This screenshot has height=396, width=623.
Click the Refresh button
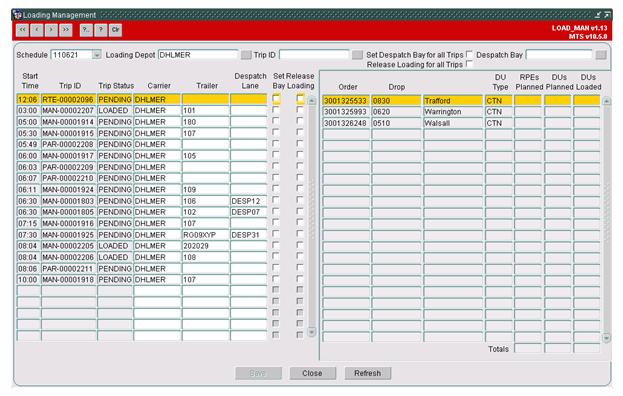point(368,373)
